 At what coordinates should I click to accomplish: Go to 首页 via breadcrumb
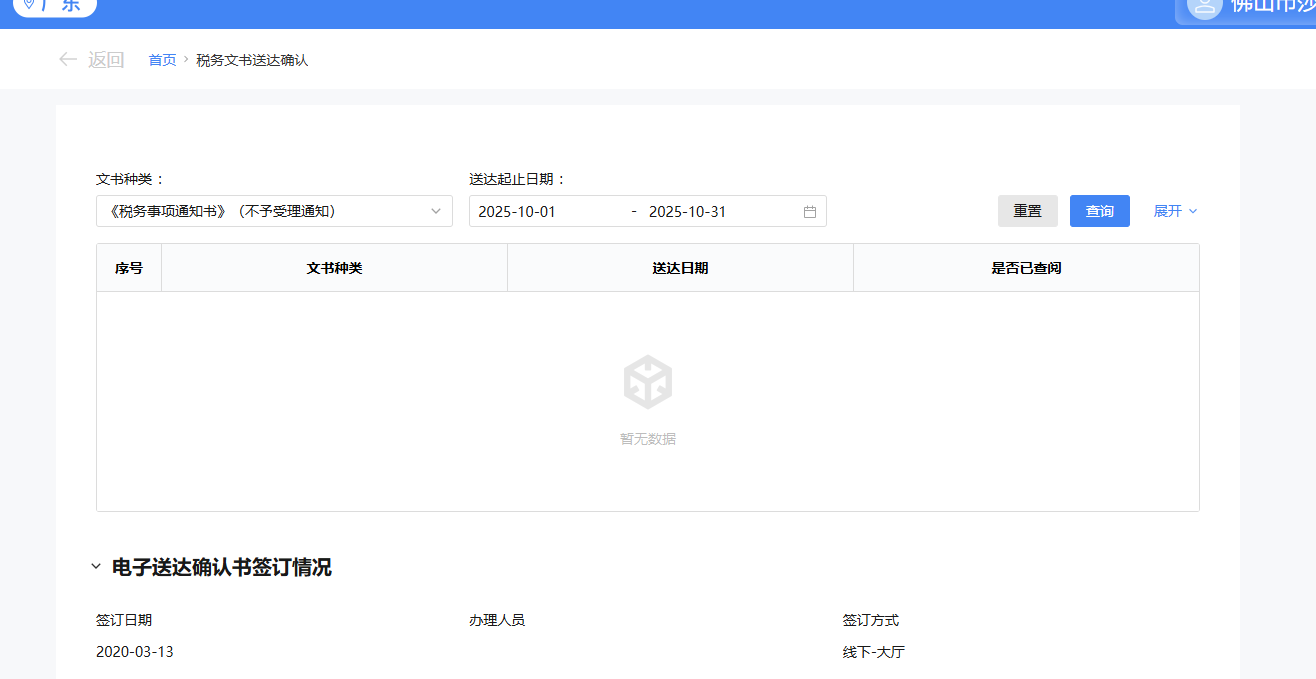pos(162,60)
